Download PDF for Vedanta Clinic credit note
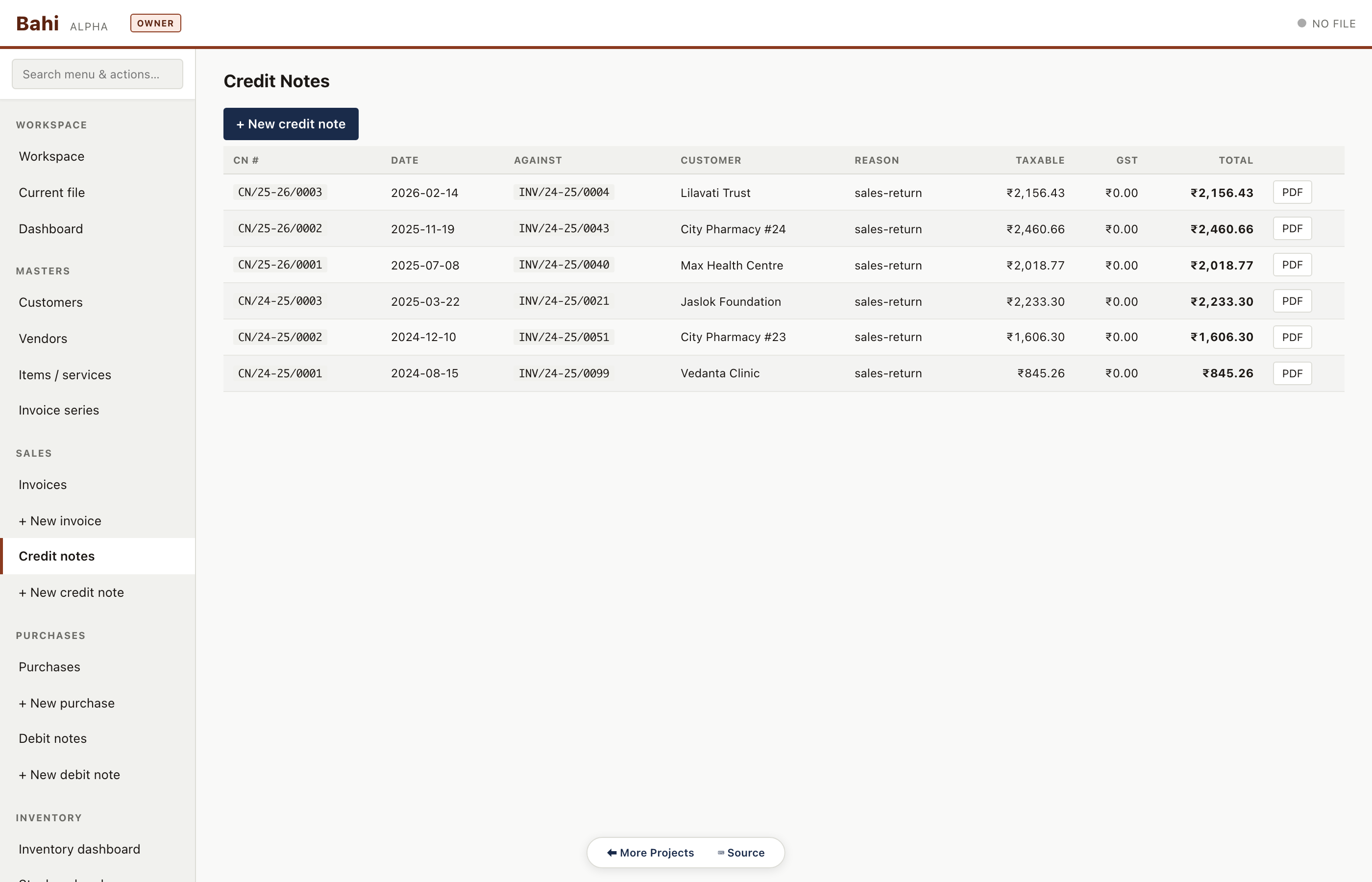The height and width of the screenshot is (882, 1372). tap(1292, 373)
